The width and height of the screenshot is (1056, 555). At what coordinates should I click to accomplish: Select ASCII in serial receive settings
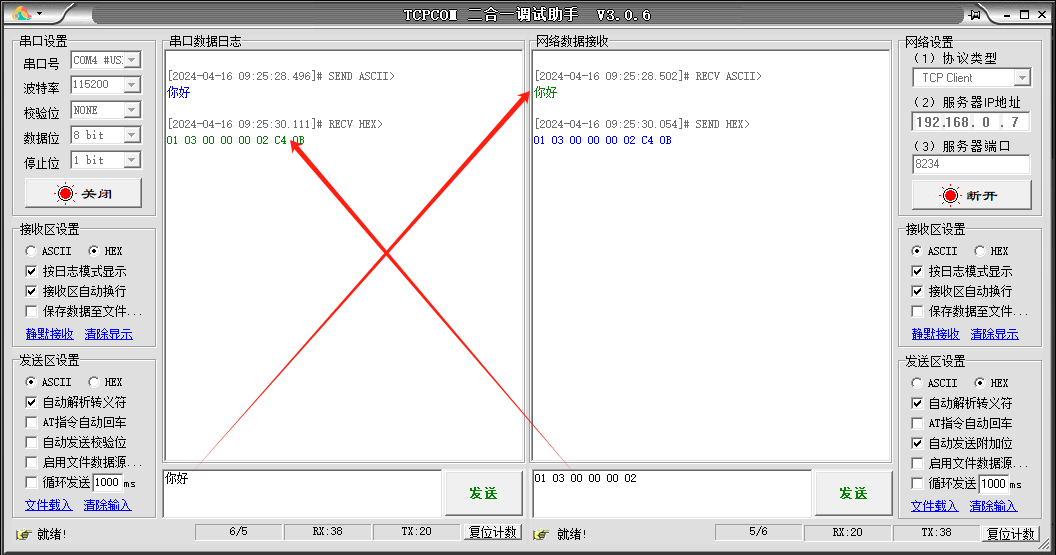pyautogui.click(x=31, y=251)
